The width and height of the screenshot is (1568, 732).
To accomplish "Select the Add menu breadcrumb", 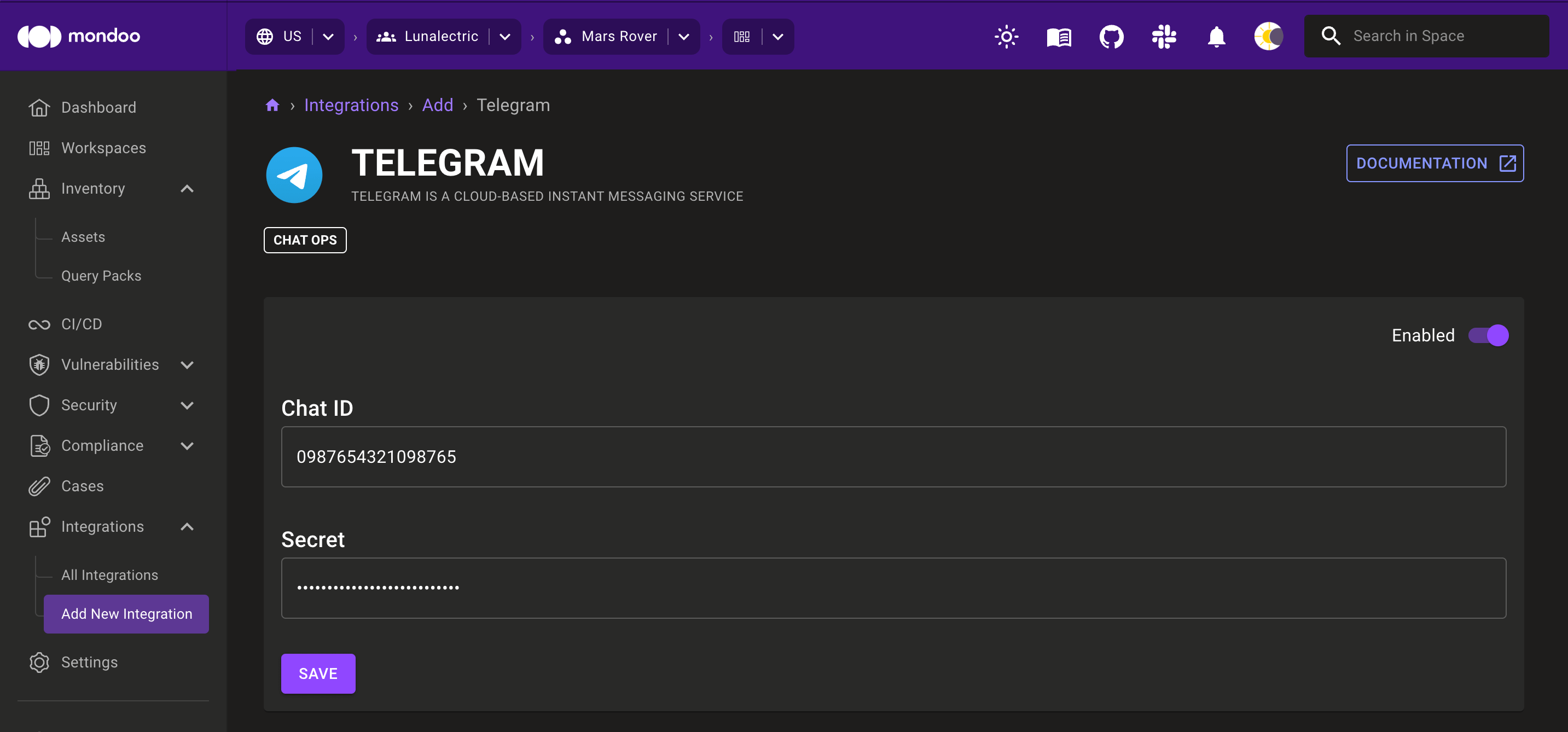I will (x=437, y=104).
